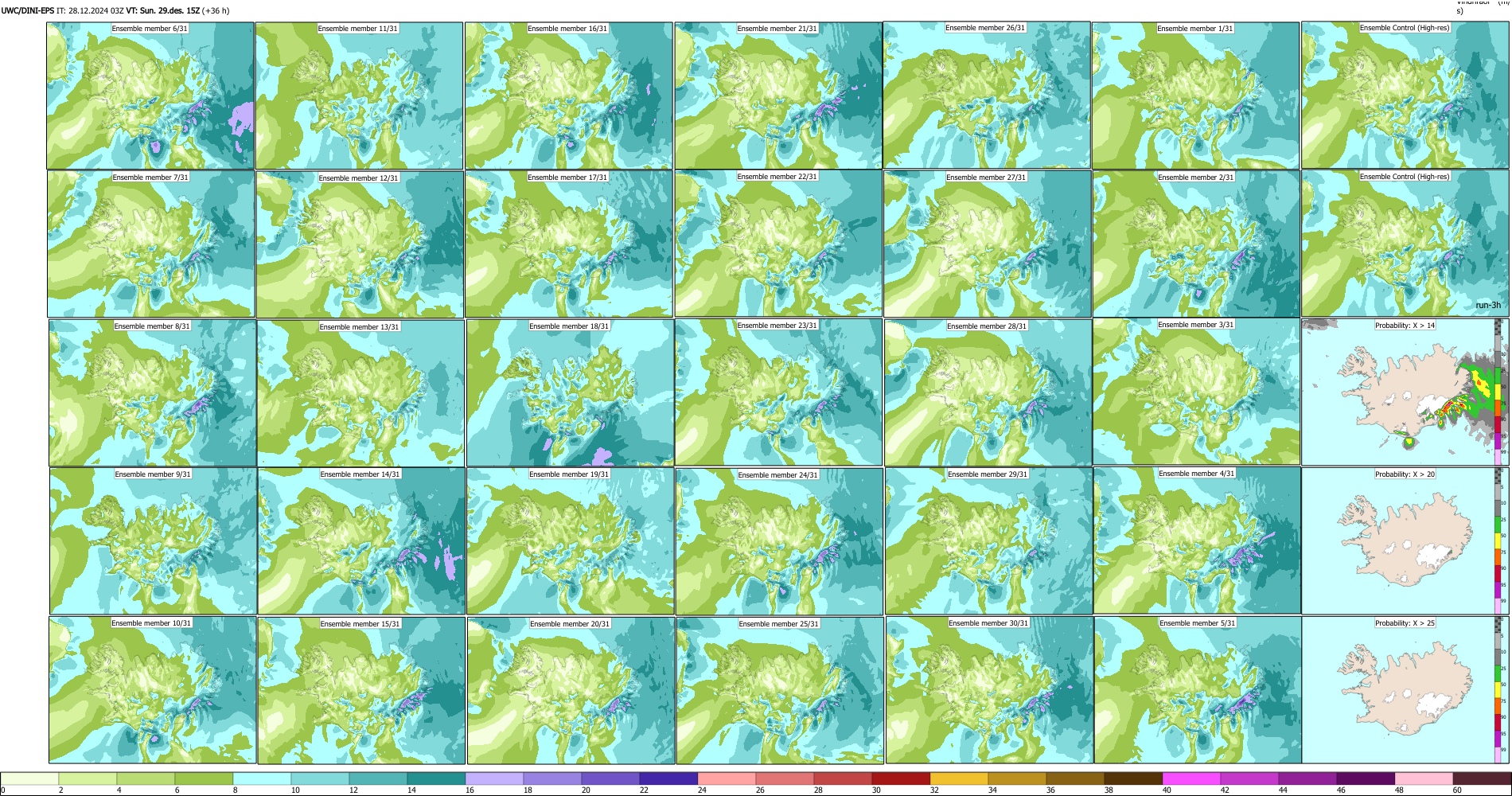
Task: Open the Ensemble member 6/31 map panel
Action: tap(150, 96)
